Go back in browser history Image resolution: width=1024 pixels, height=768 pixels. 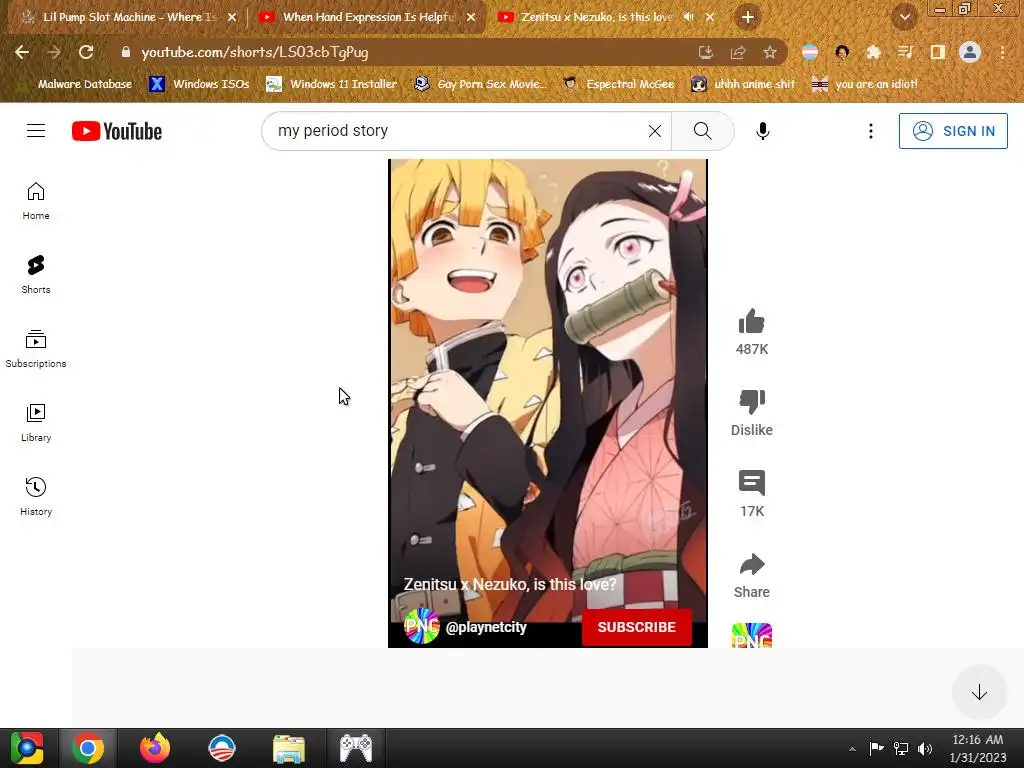tap(22, 52)
